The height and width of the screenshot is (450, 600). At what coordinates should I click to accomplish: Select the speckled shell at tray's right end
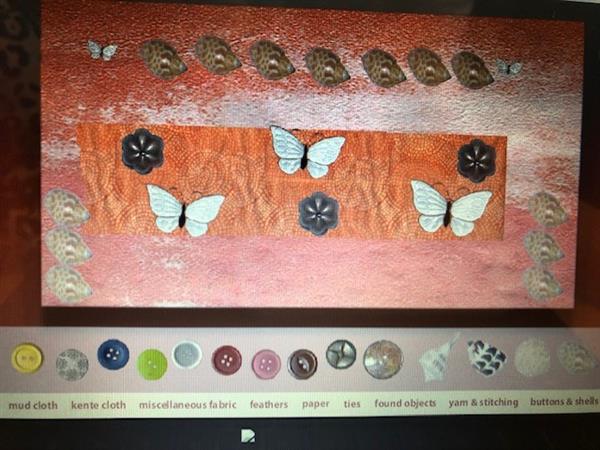click(577, 358)
